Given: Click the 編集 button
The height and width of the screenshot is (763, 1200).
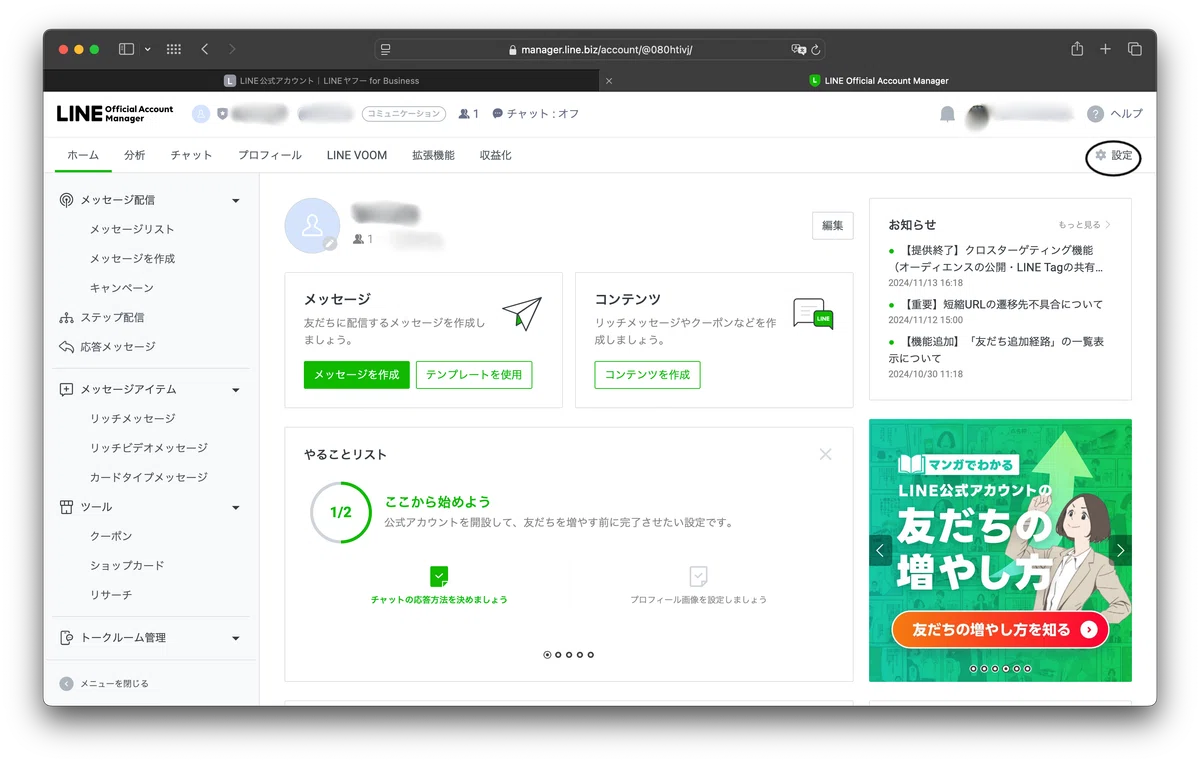Looking at the screenshot, I should point(833,226).
